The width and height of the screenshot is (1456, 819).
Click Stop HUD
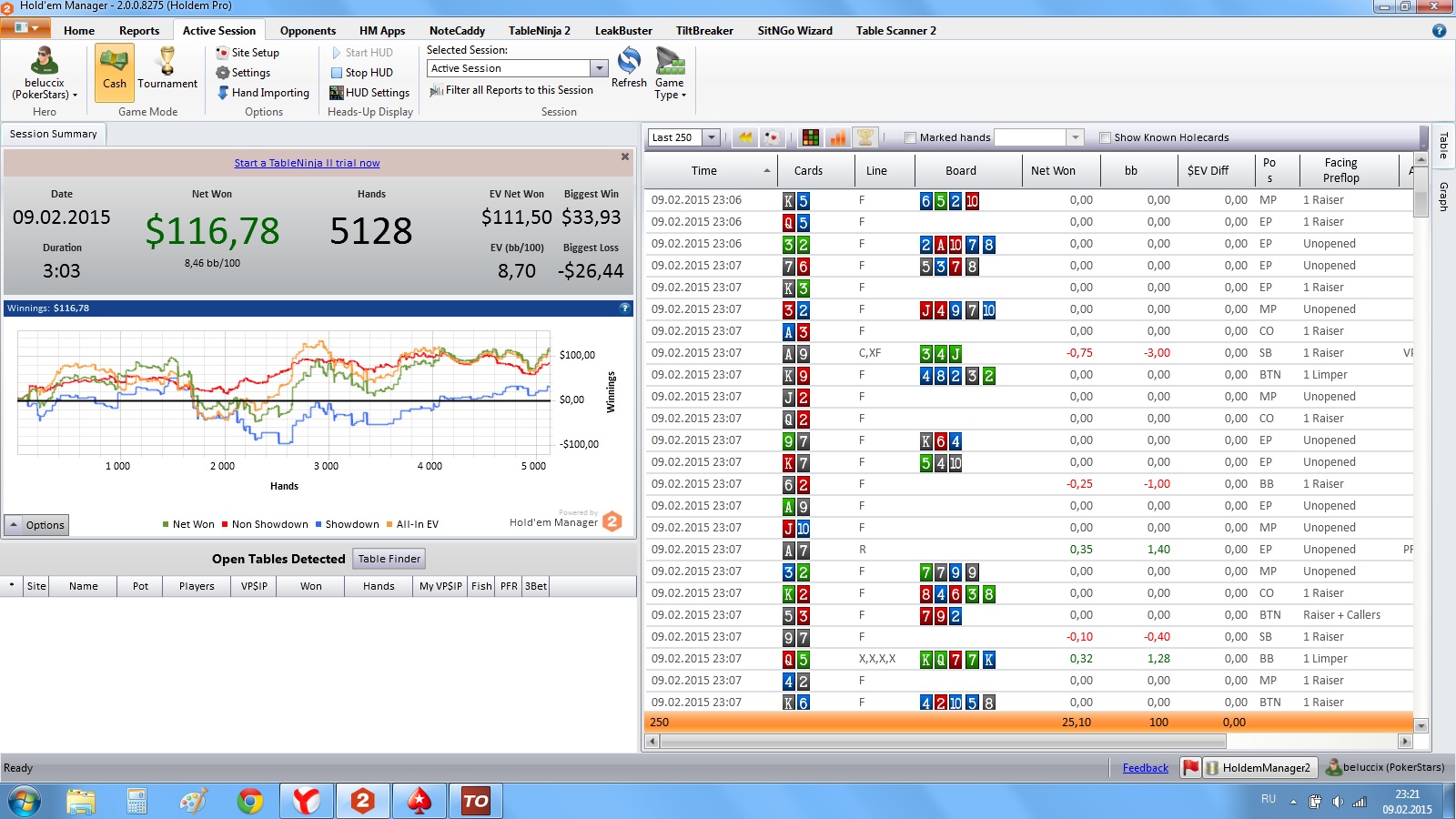pos(361,73)
